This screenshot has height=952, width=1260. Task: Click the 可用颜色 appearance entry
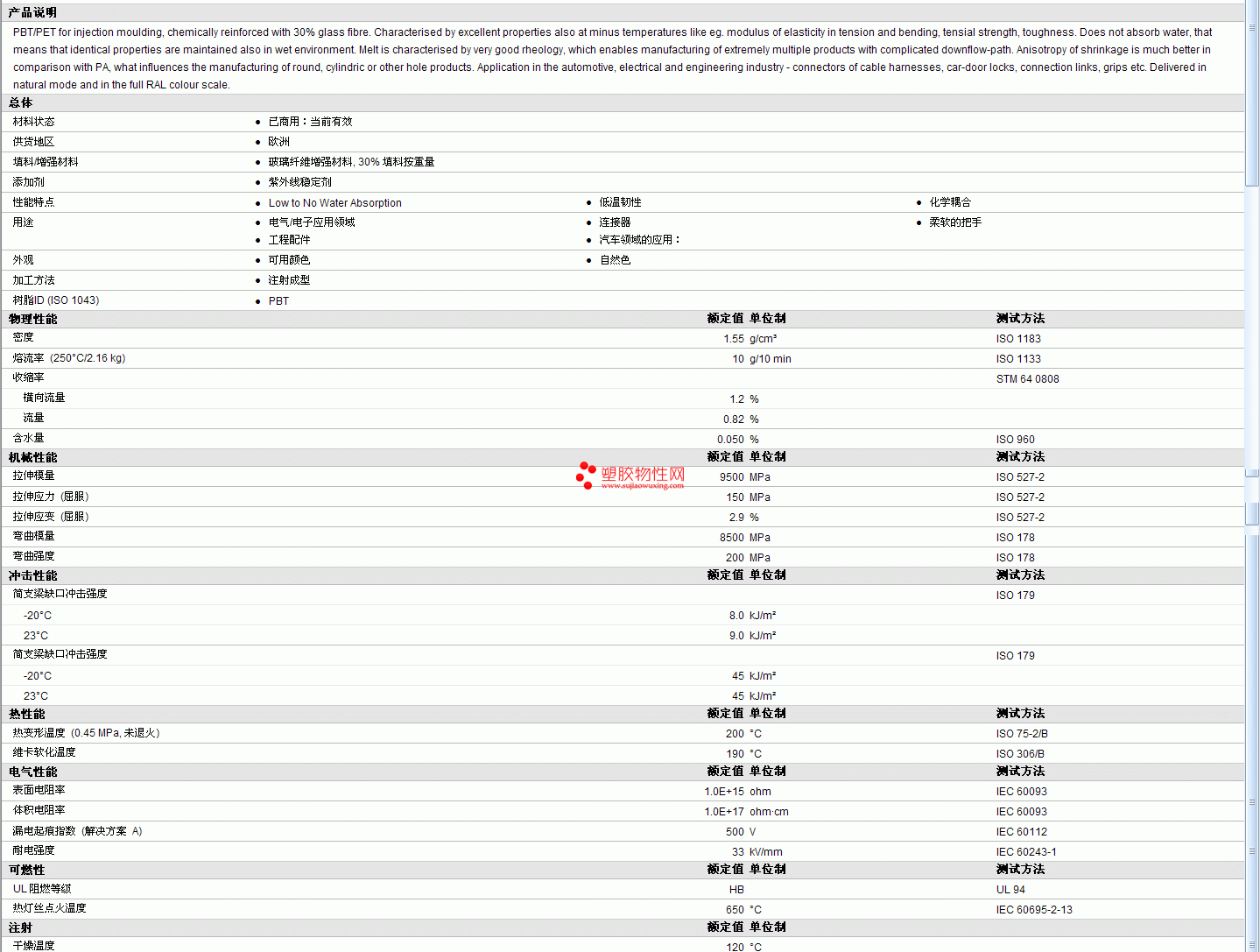(x=289, y=260)
